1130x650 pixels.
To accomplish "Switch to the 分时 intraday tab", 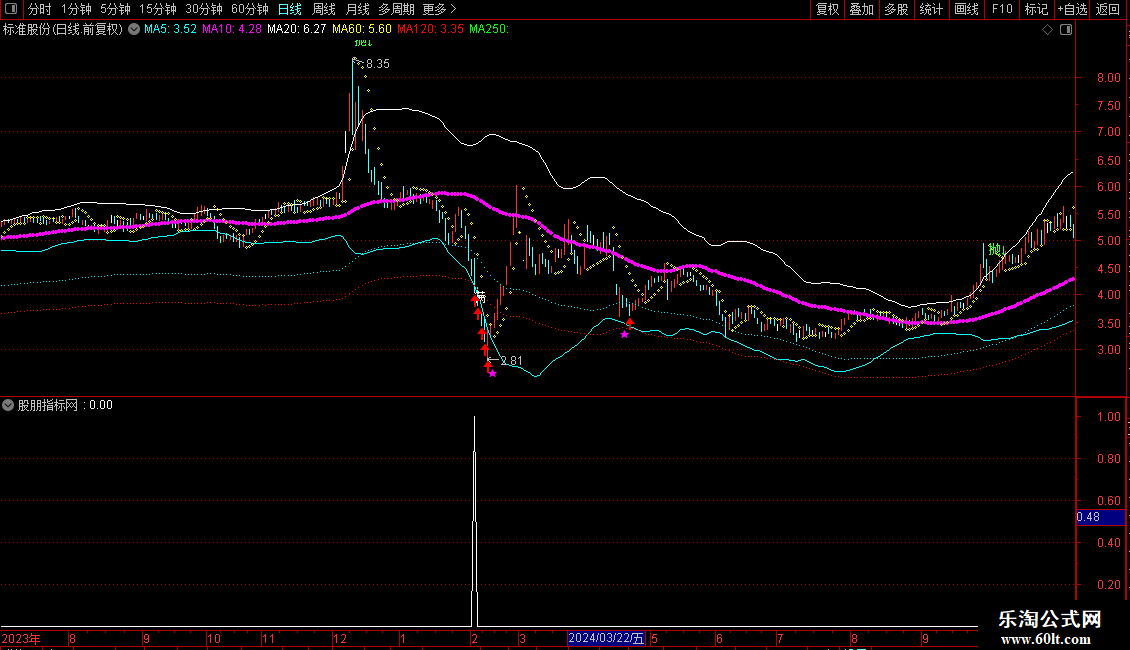I will pyautogui.click(x=39, y=9).
